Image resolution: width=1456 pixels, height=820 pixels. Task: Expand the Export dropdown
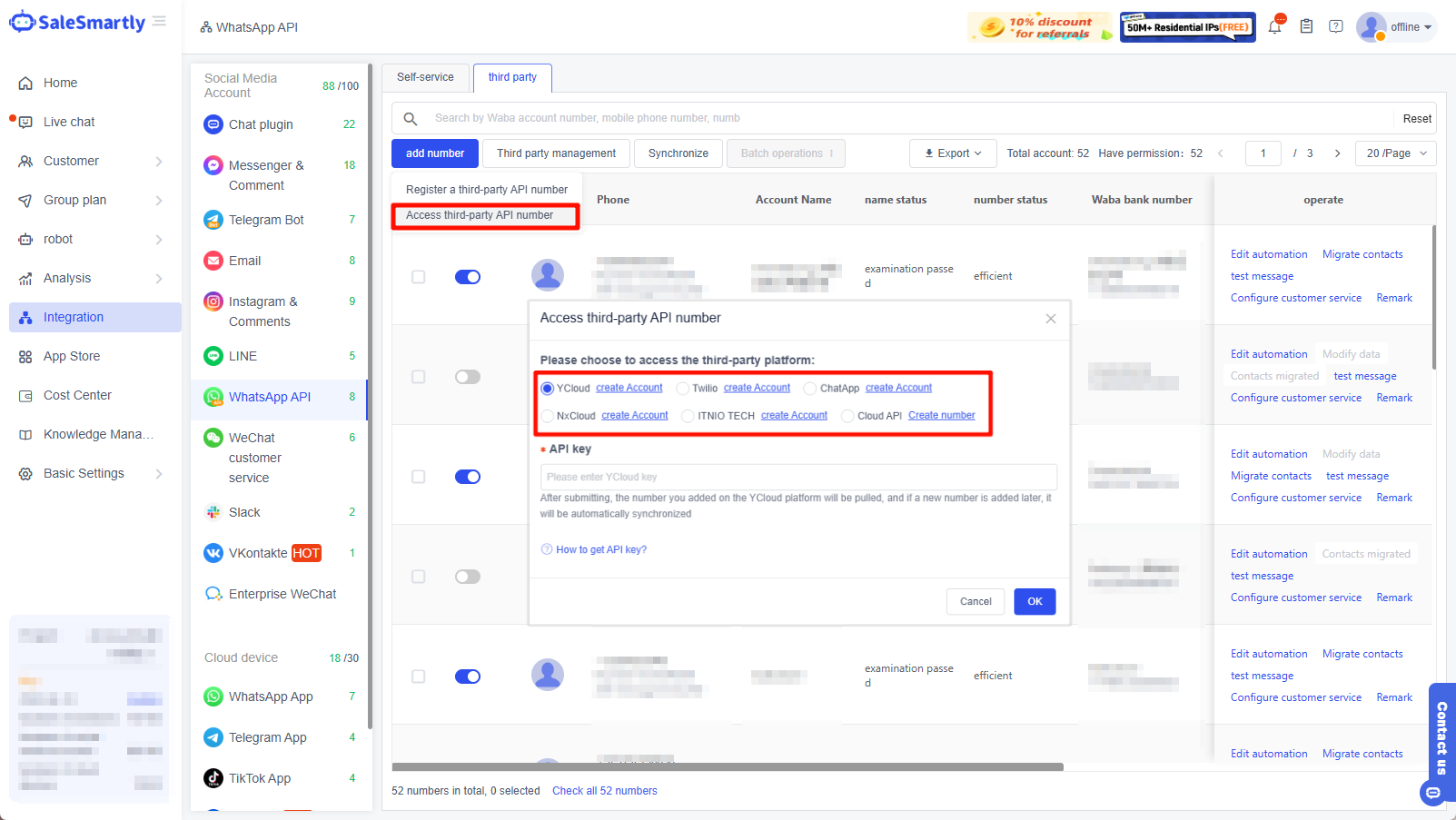953,153
